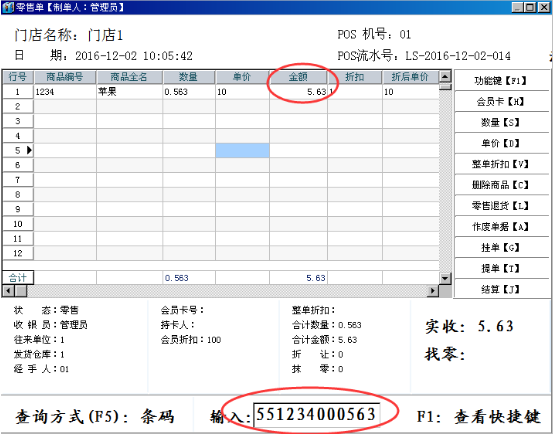Choose 挂单【G】 button
This screenshot has height=434, width=553.
502,247
